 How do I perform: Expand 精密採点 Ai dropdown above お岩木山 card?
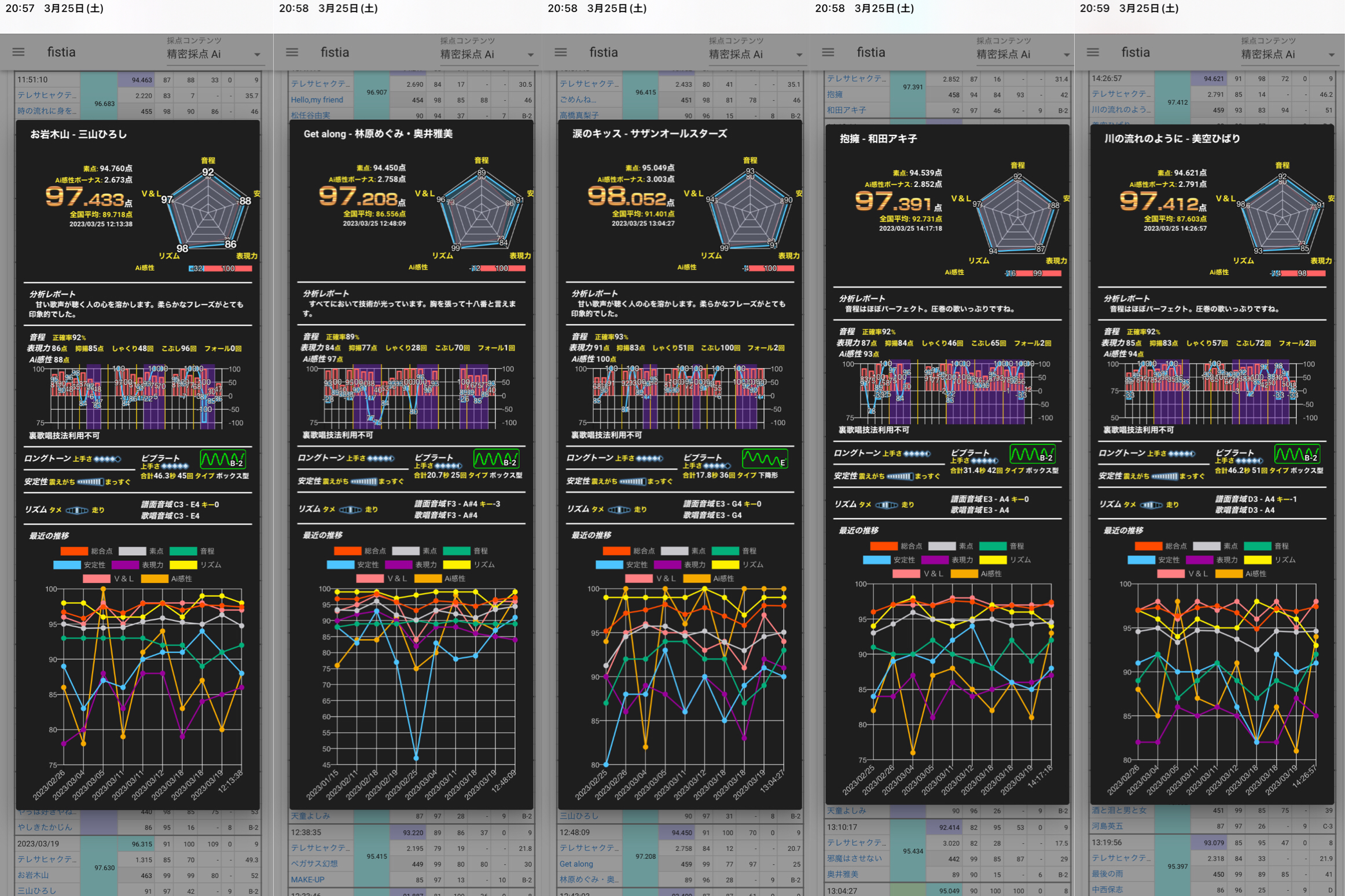pyautogui.click(x=214, y=54)
